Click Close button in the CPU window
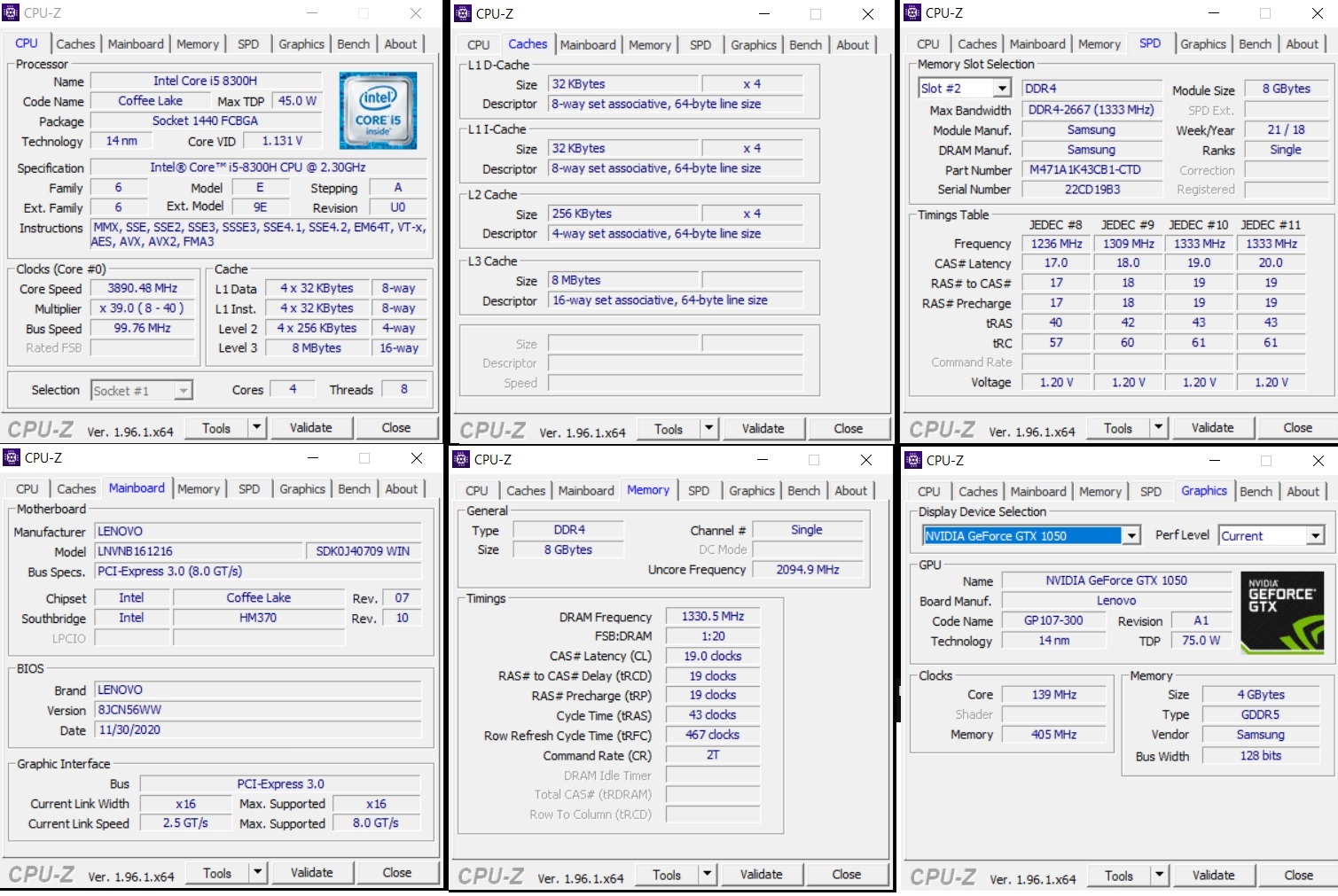This screenshot has height=896, width=1338. pos(396,427)
